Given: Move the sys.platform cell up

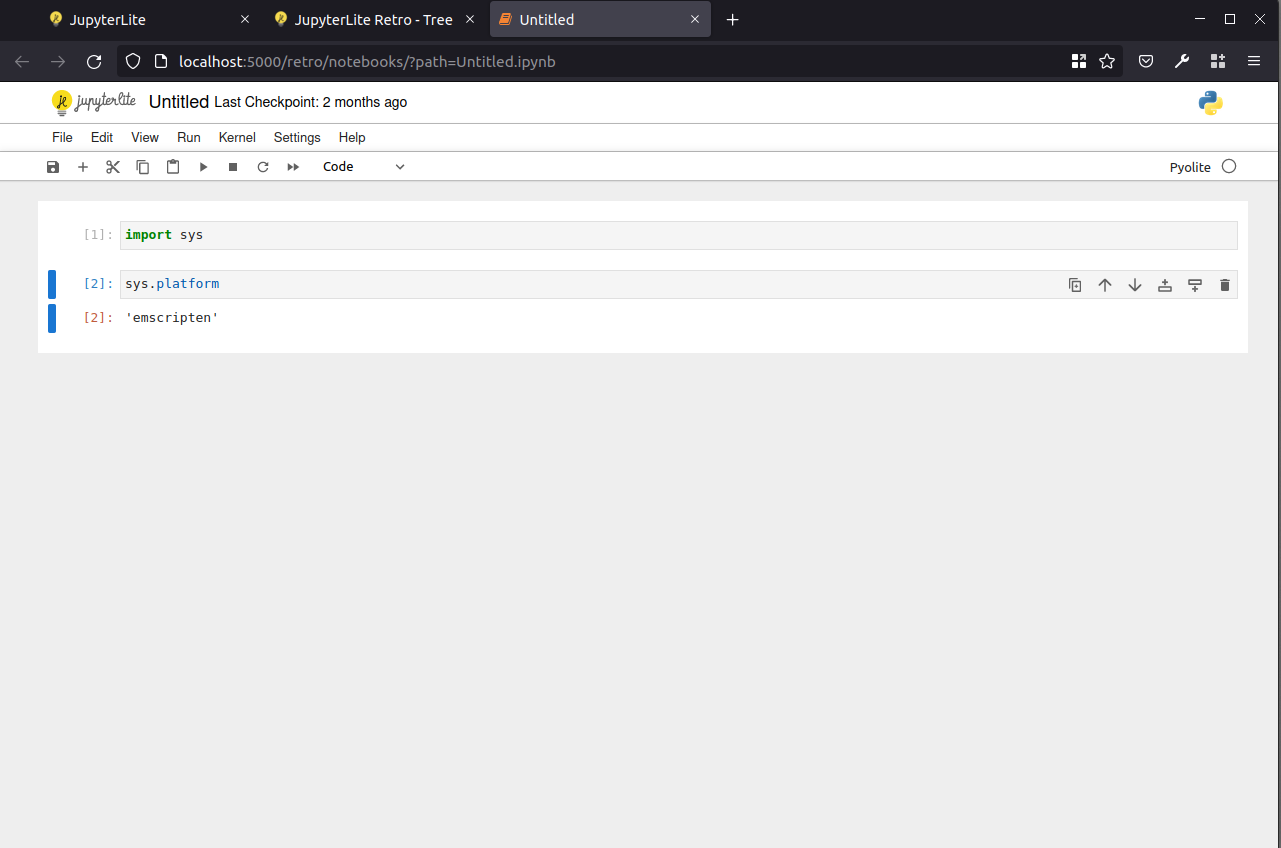Looking at the screenshot, I should [1105, 285].
